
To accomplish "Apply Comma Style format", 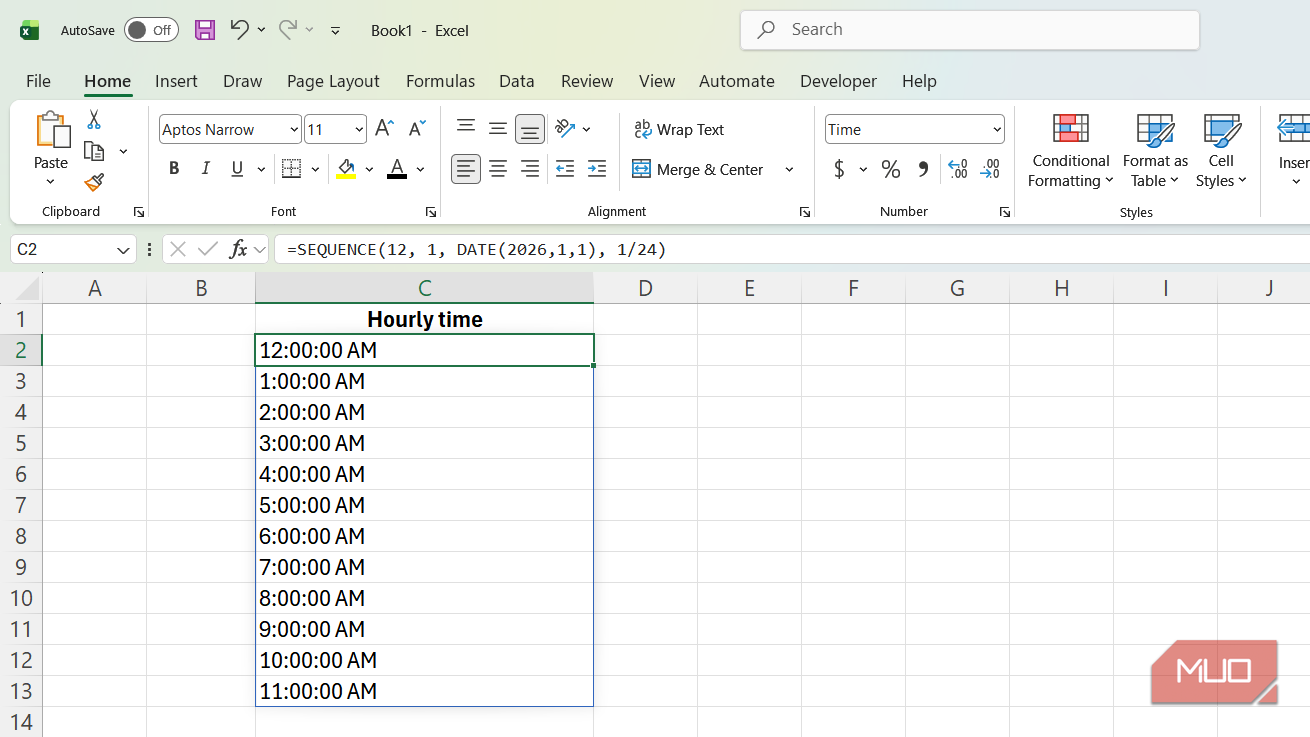I will pyautogui.click(x=923, y=169).
